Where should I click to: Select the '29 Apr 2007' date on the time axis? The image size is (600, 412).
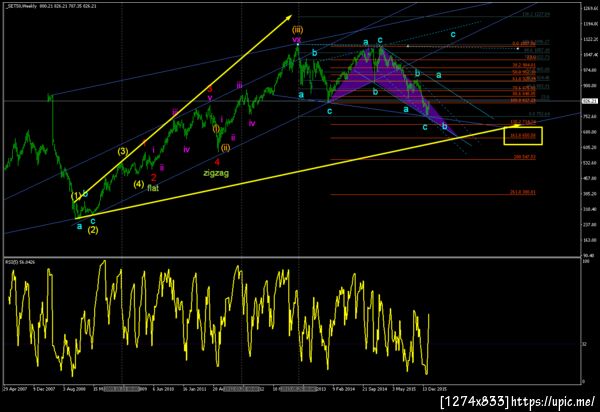pos(15,389)
